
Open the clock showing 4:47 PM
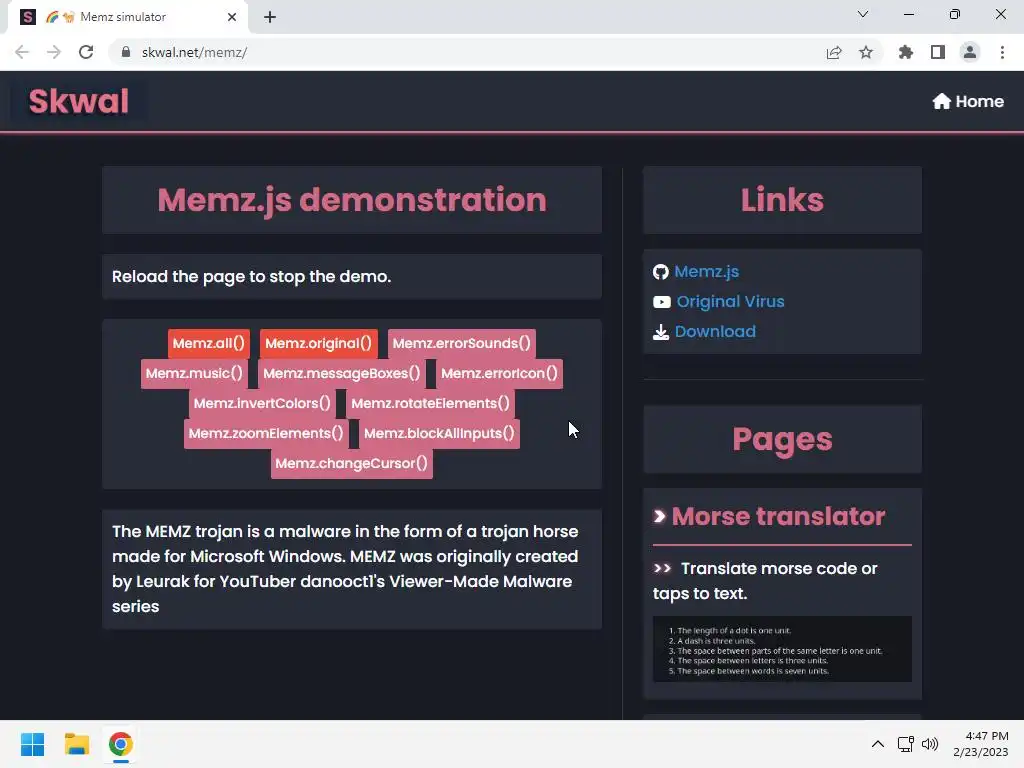[981, 744]
